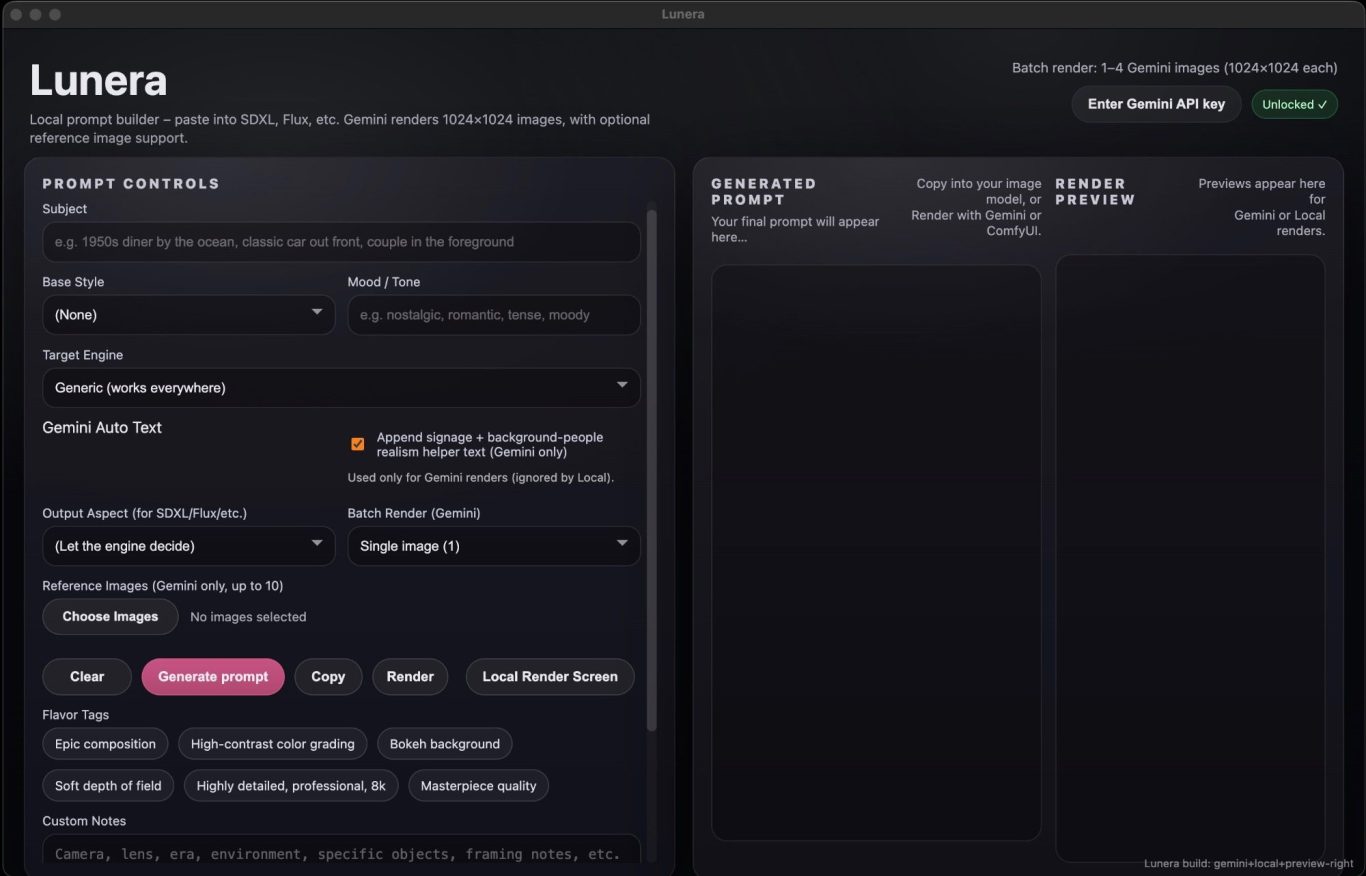Screen dimensions: 1366x876
Task: Click the Copy button
Action: (328, 677)
